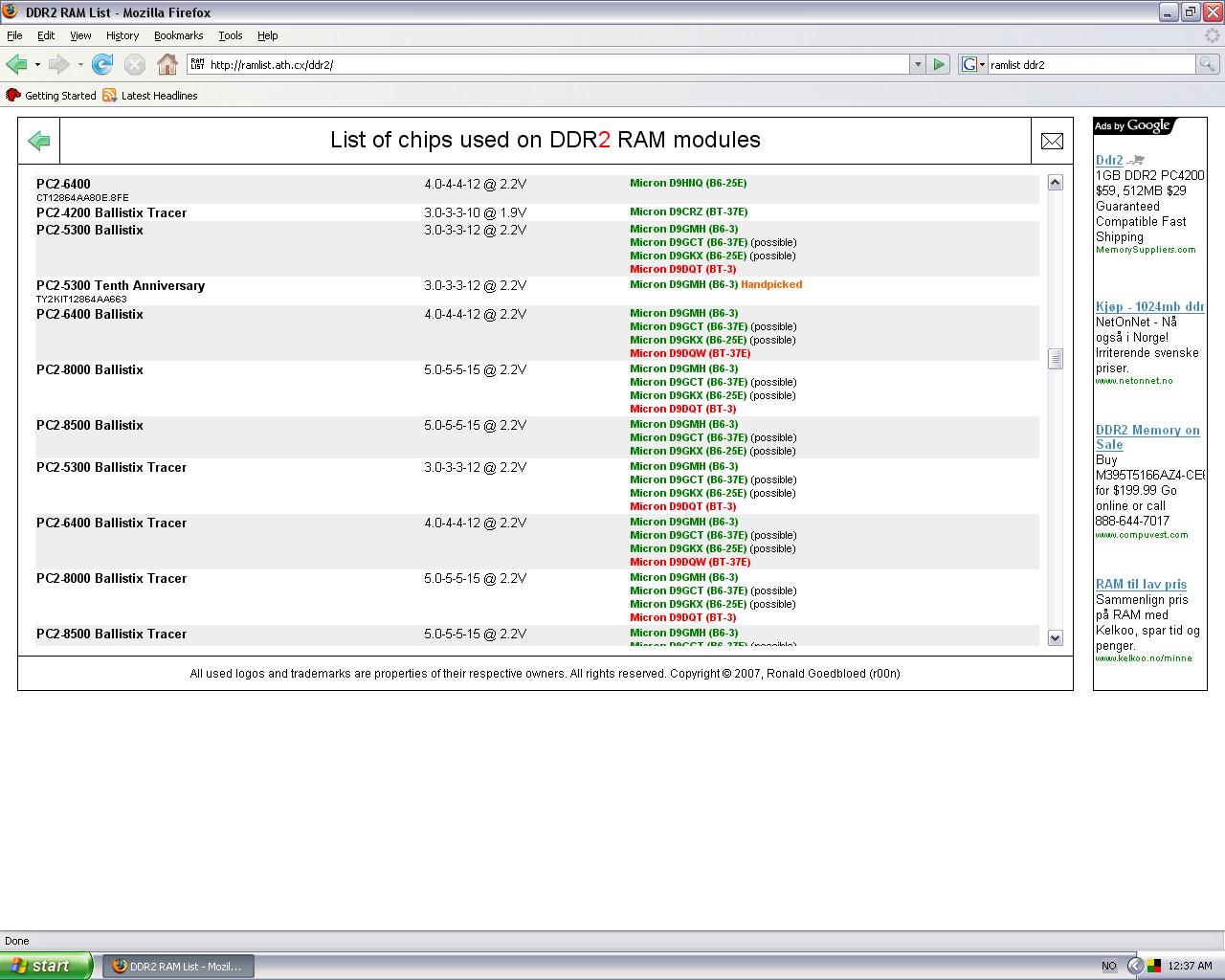Open the 'DDR2 Memory on Sale' ad link
This screenshot has height=980, width=1225.
(x=1147, y=437)
